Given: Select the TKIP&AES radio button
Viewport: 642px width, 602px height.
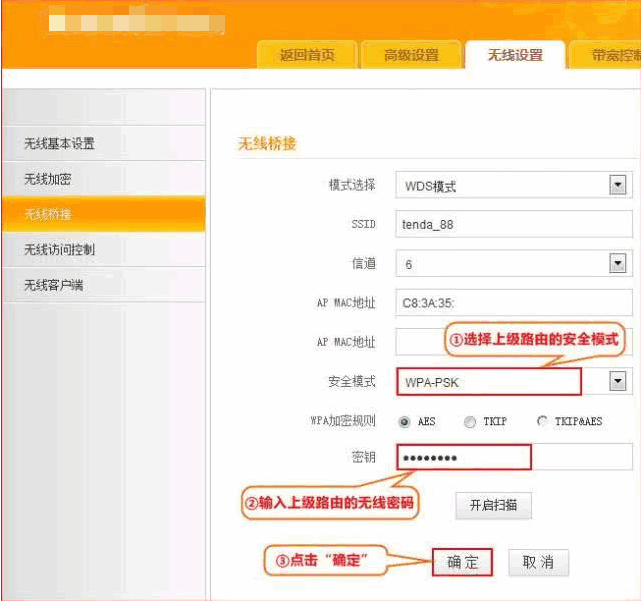Looking at the screenshot, I should pos(542,422).
